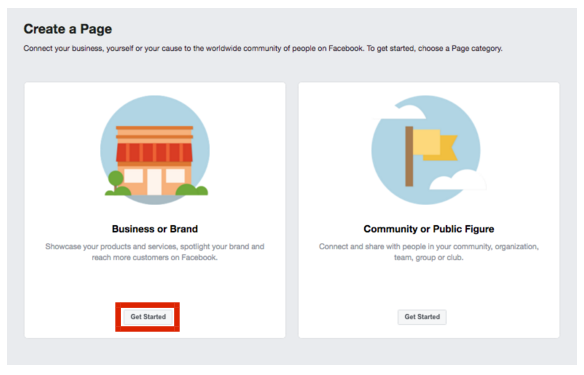584x375 pixels.
Task: Click the Community or Public Figure heading
Action: (429, 229)
